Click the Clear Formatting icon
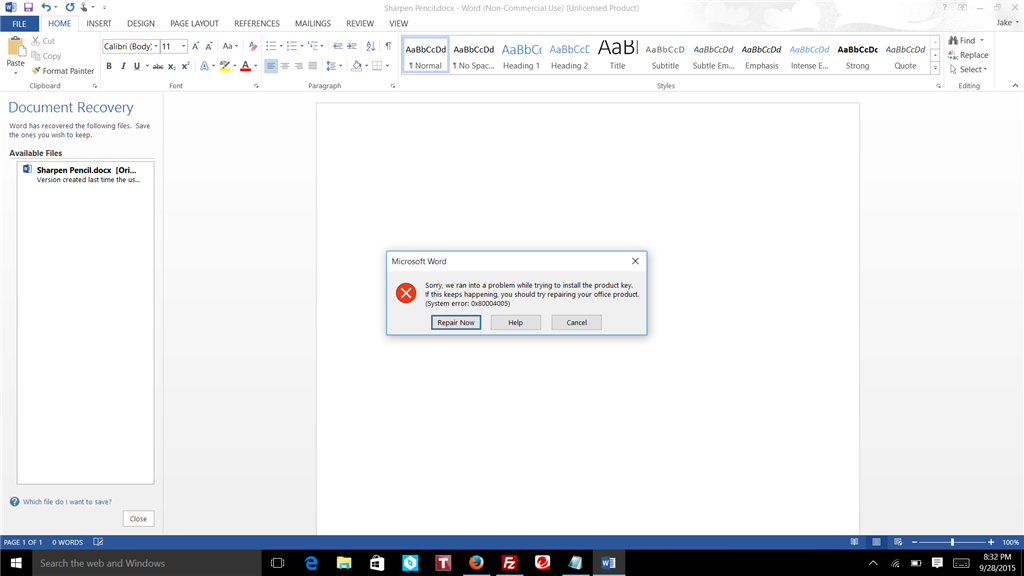1024x576 pixels. click(253, 46)
